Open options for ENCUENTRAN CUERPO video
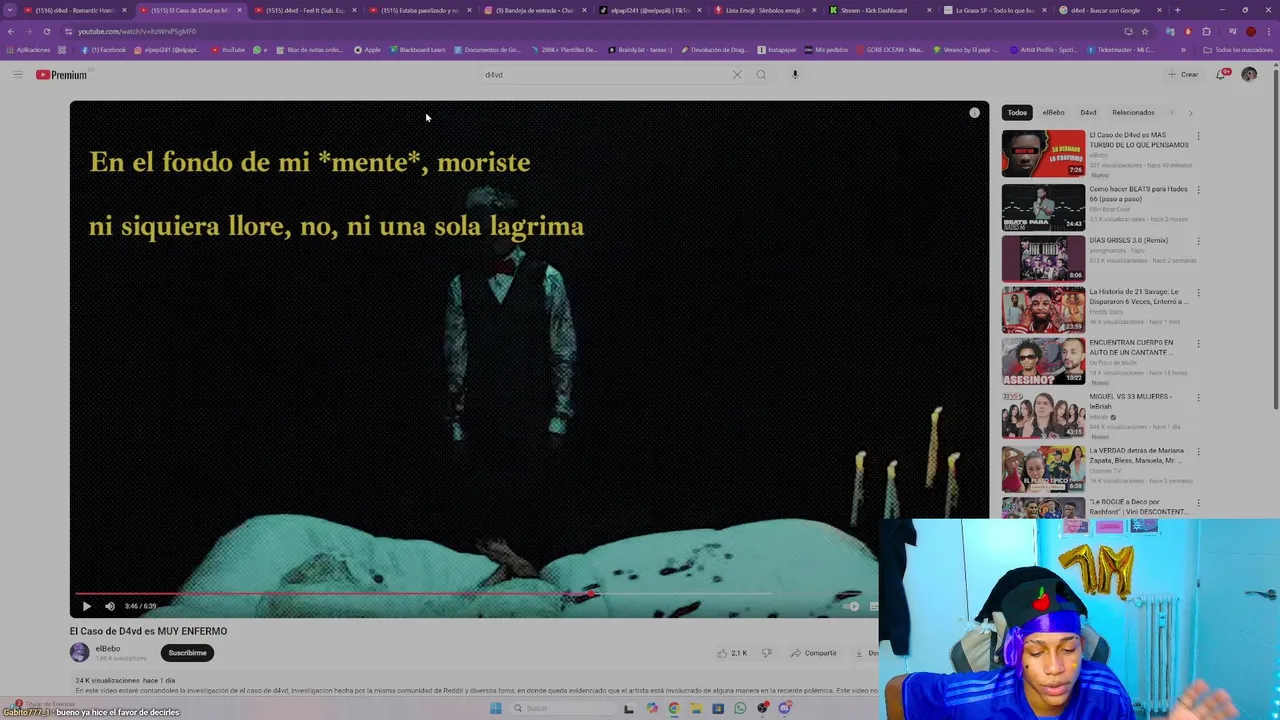Viewport: 1280px width, 720px height. click(x=1198, y=344)
